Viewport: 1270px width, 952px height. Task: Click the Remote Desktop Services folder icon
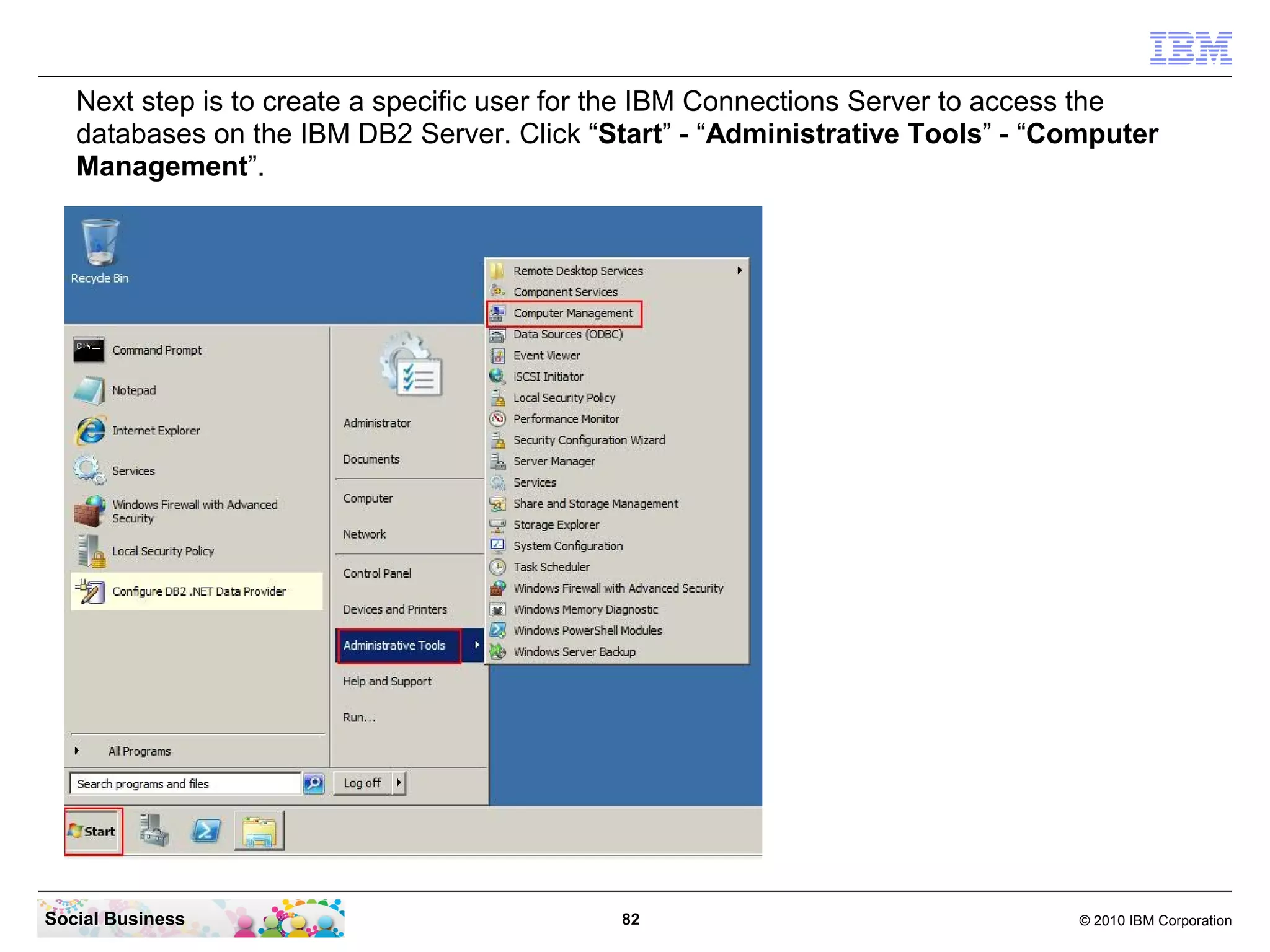tap(497, 271)
